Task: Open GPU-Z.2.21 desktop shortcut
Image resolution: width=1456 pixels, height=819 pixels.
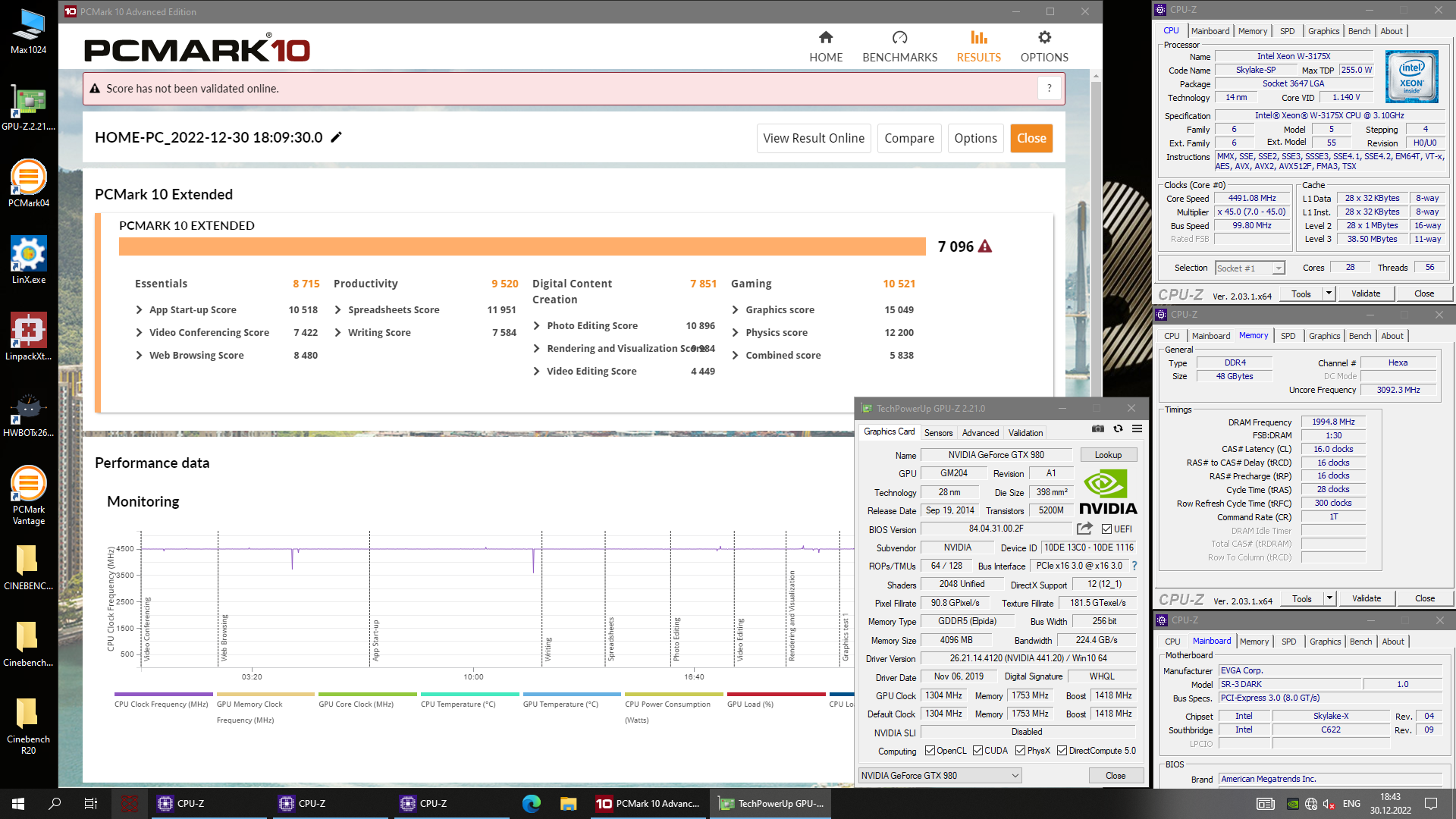Action: 28,108
